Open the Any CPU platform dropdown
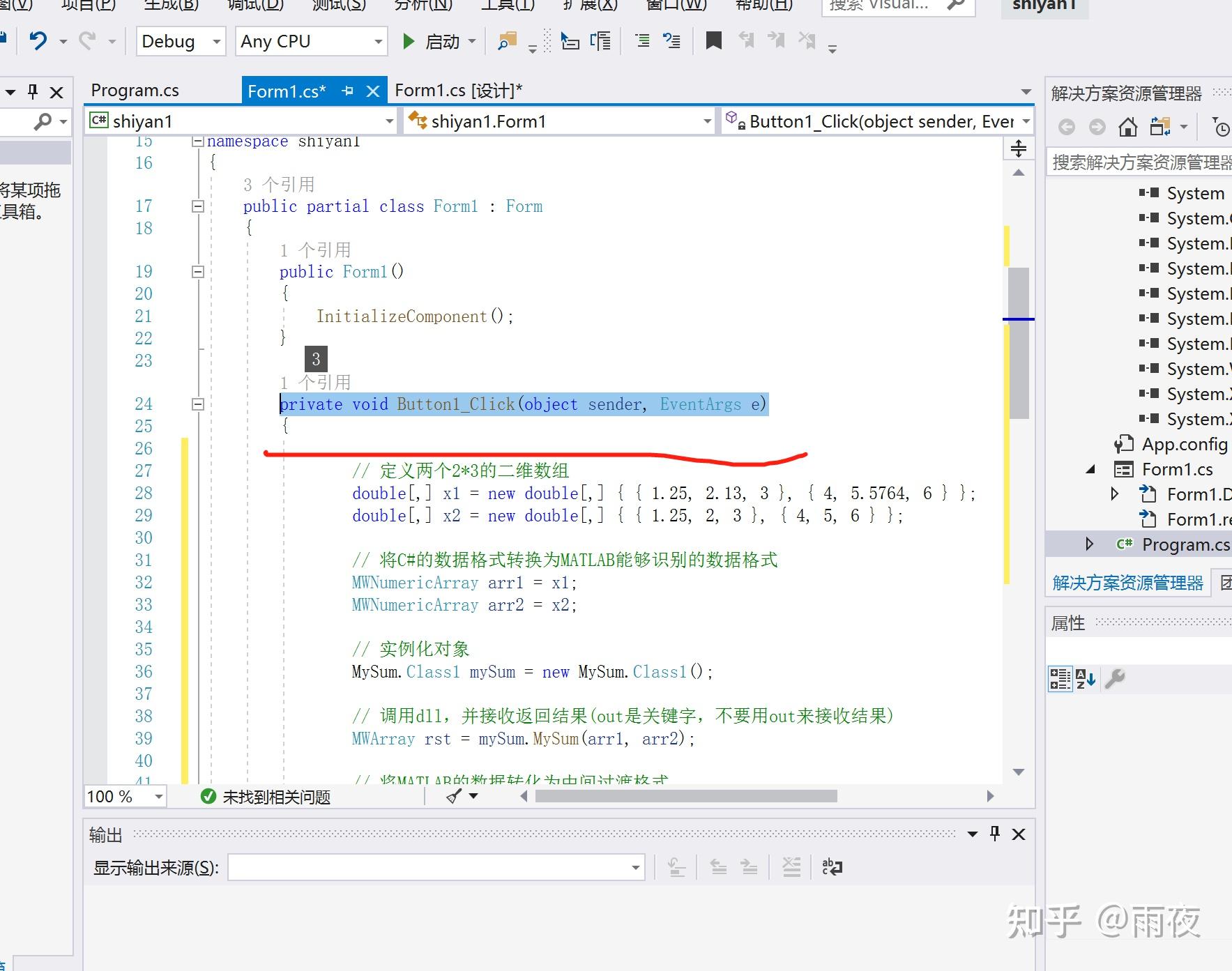This screenshot has width=1232, height=971. [379, 40]
